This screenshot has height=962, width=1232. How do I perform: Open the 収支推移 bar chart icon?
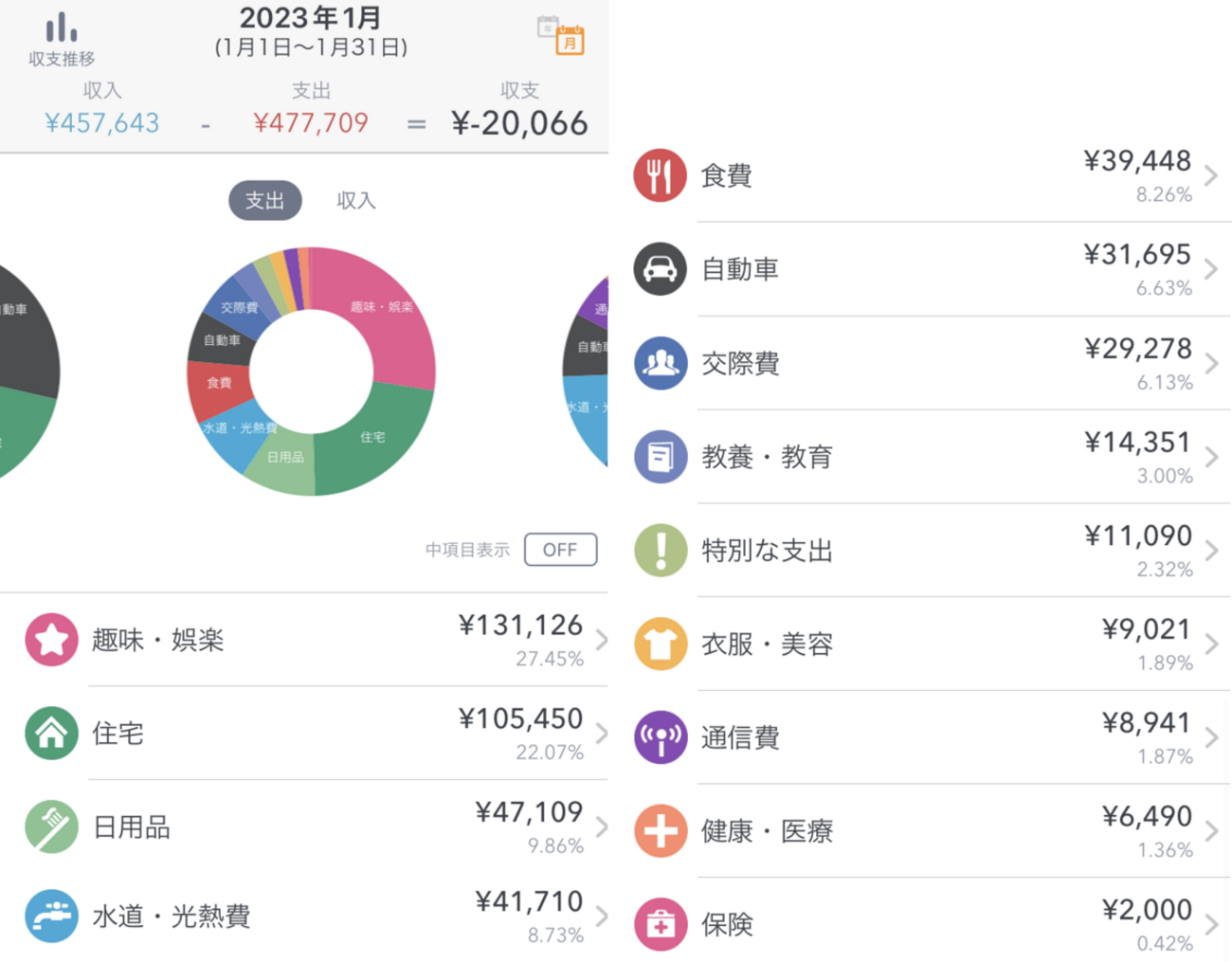point(62,38)
